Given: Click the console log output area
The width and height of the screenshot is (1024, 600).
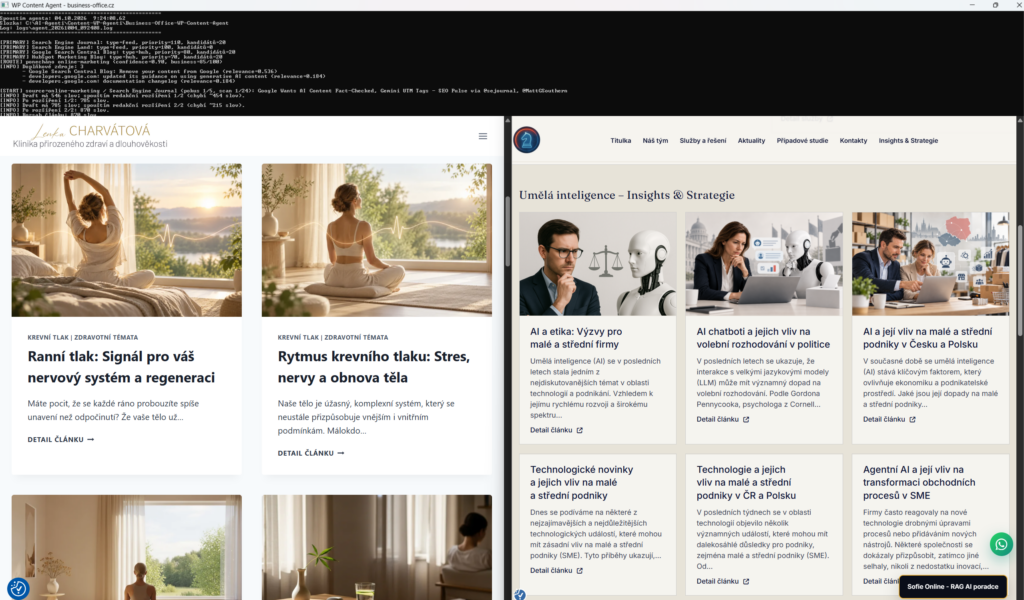Looking at the screenshot, I should [x=512, y=63].
